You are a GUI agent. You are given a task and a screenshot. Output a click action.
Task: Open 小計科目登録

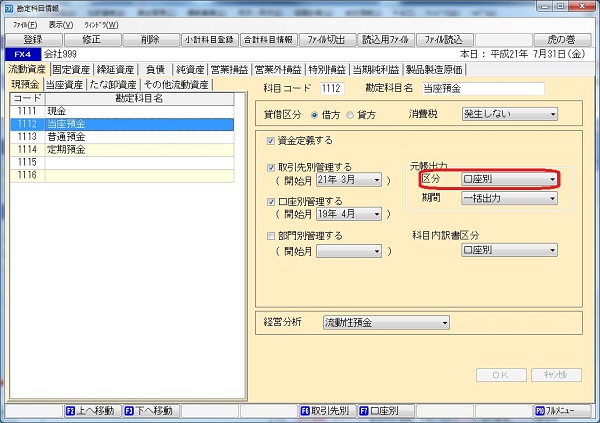[x=210, y=39]
